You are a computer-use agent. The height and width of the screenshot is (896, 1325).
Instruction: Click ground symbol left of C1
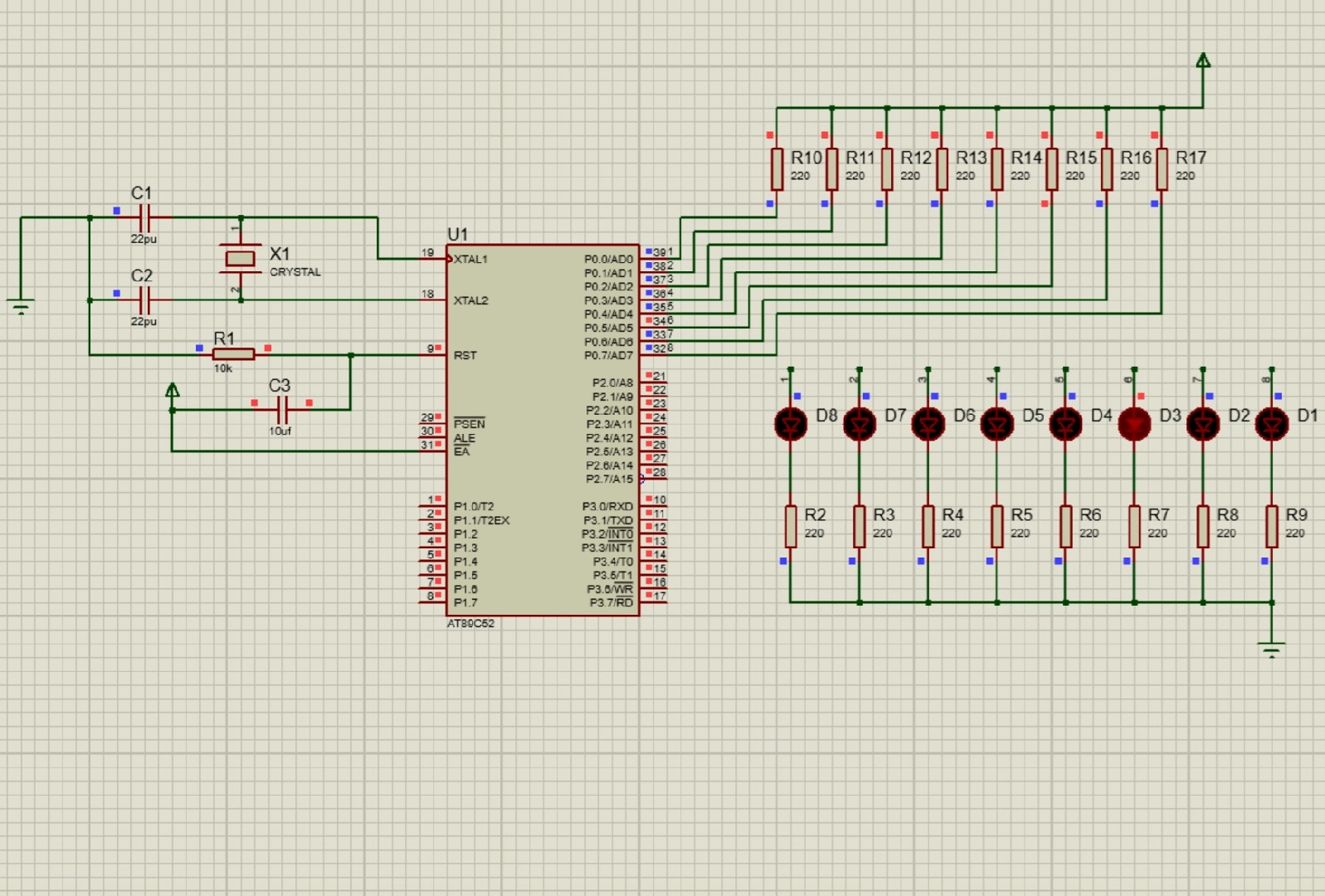[21, 306]
